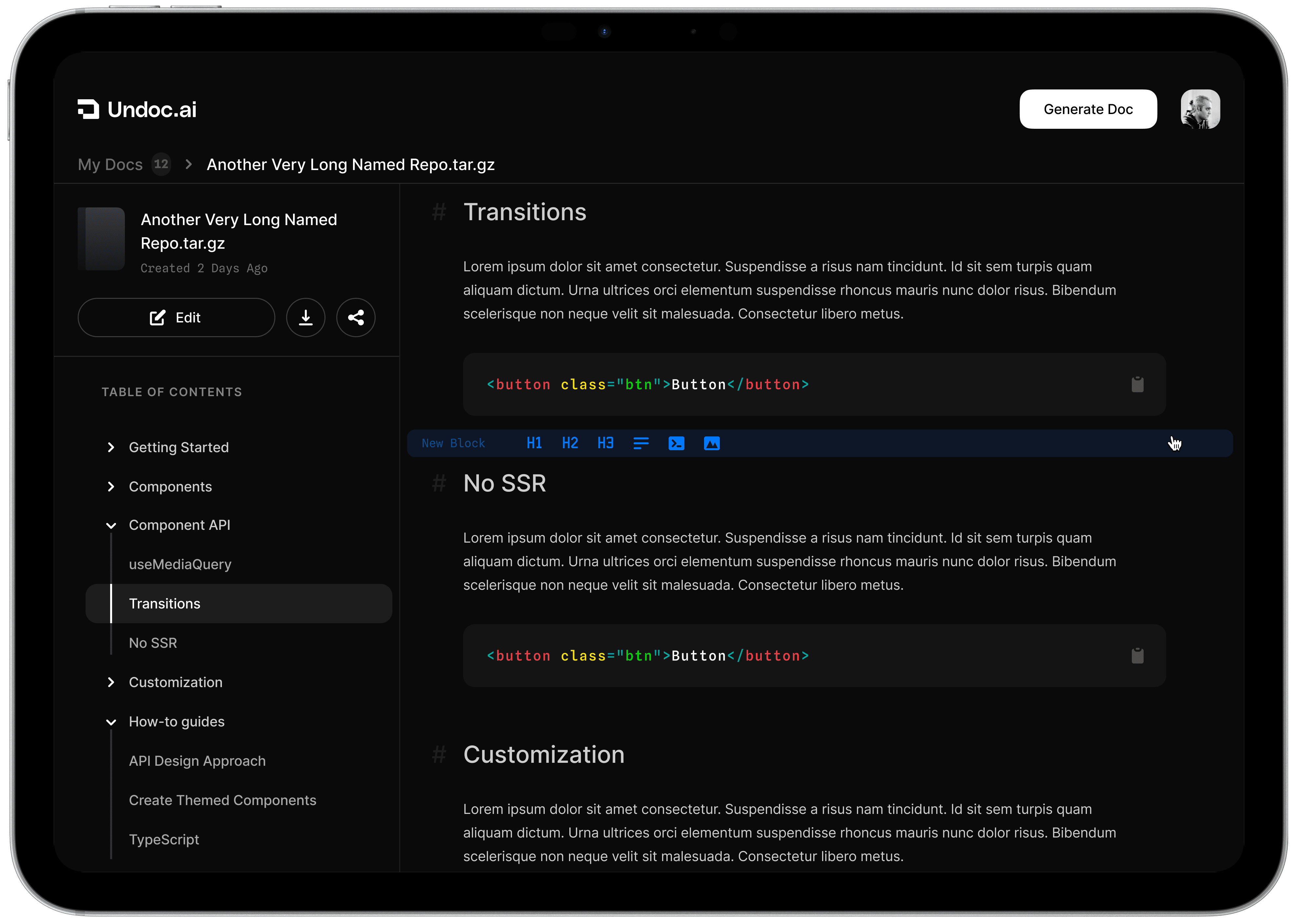Insert an image block icon
The height and width of the screenshot is (924, 1298).
coord(711,443)
